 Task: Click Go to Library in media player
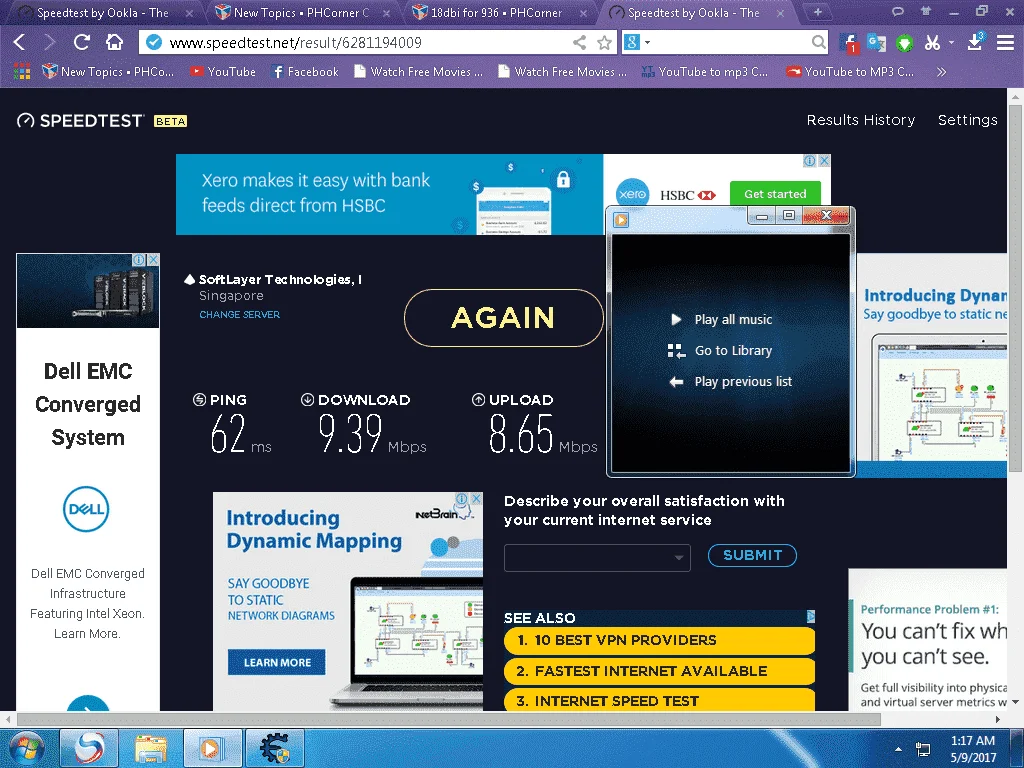pos(720,351)
